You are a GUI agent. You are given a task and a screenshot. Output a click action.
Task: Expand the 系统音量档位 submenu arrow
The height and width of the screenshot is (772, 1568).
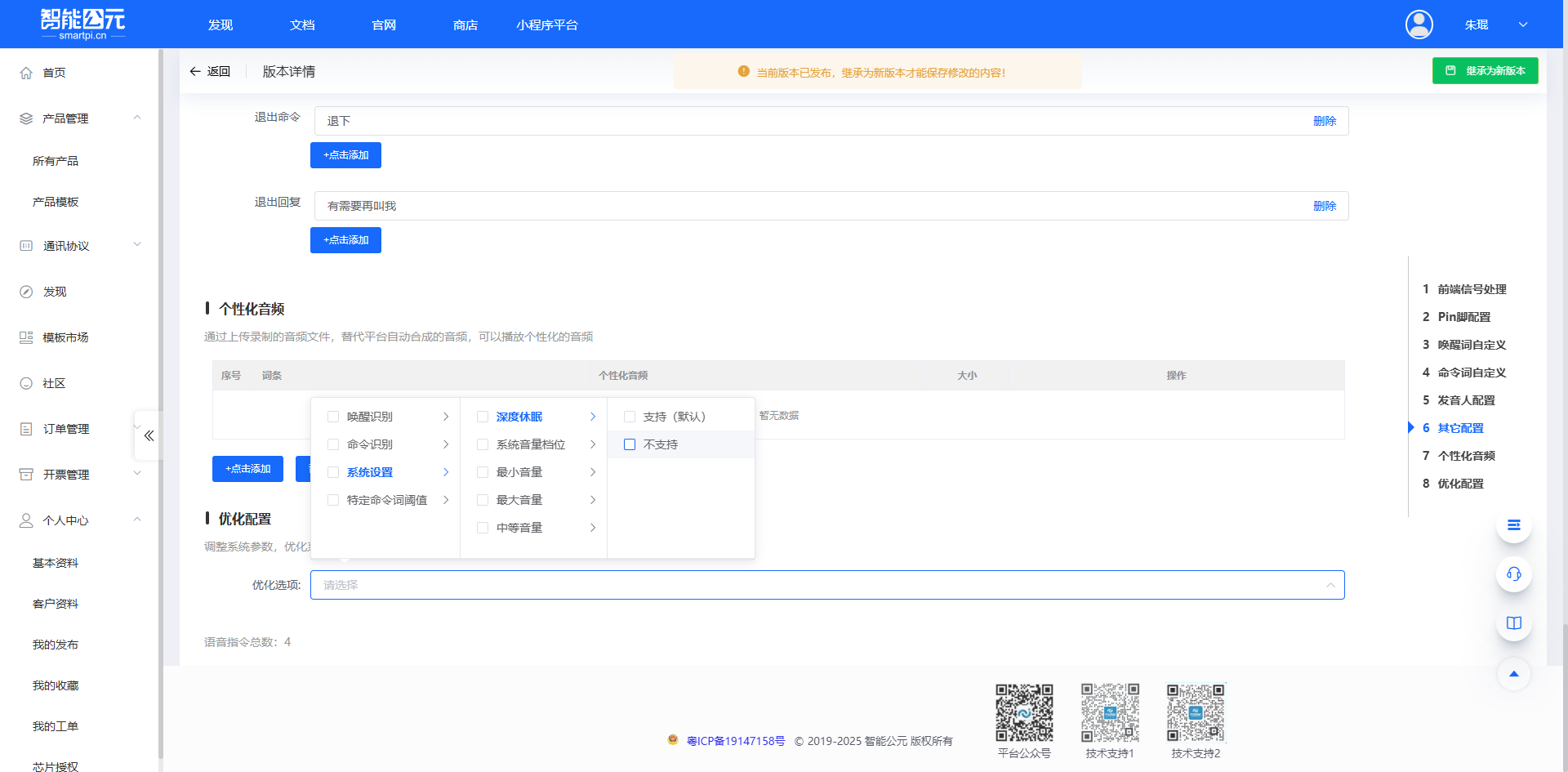point(593,444)
